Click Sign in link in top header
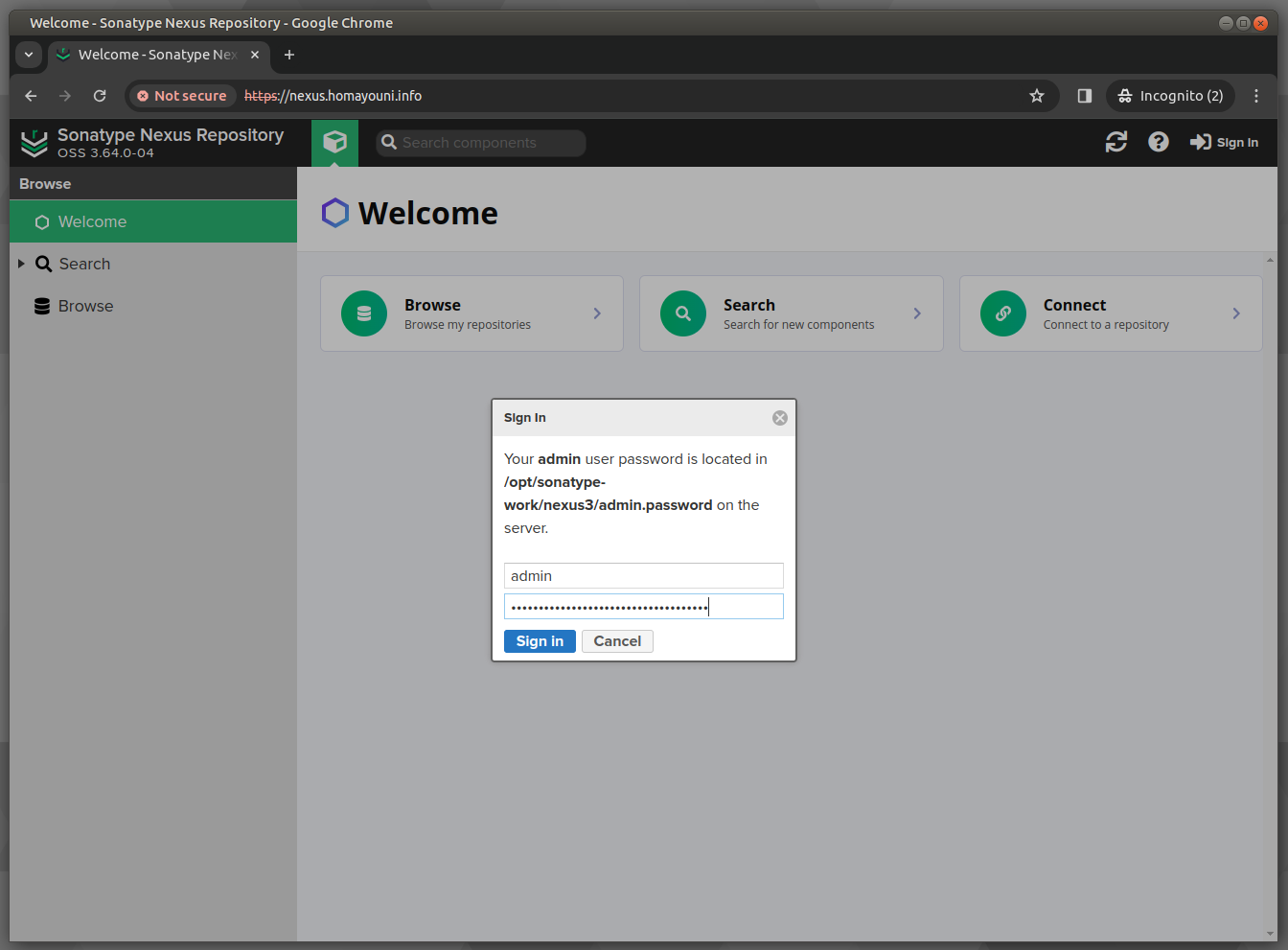Screen dimensions: 1288x950 1225,142
